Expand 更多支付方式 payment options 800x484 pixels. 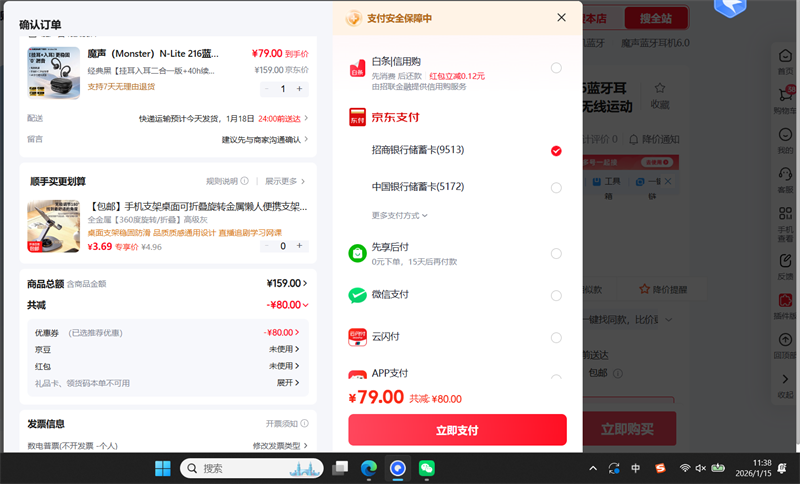(x=400, y=215)
